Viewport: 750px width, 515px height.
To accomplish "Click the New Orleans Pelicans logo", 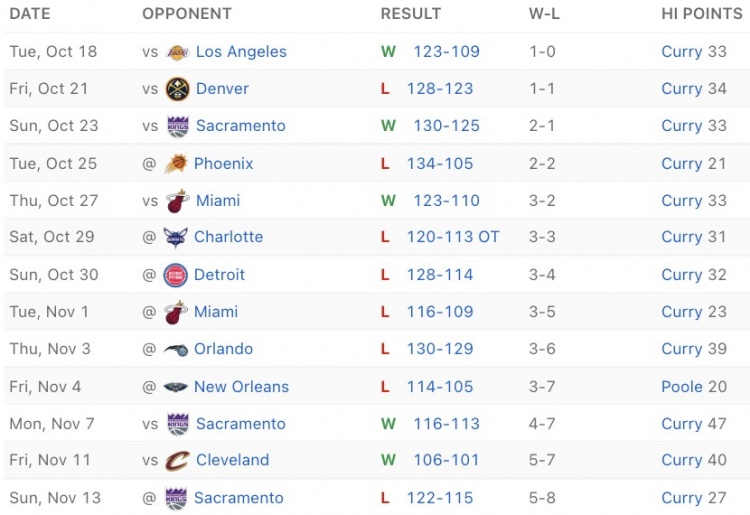I will (176, 387).
